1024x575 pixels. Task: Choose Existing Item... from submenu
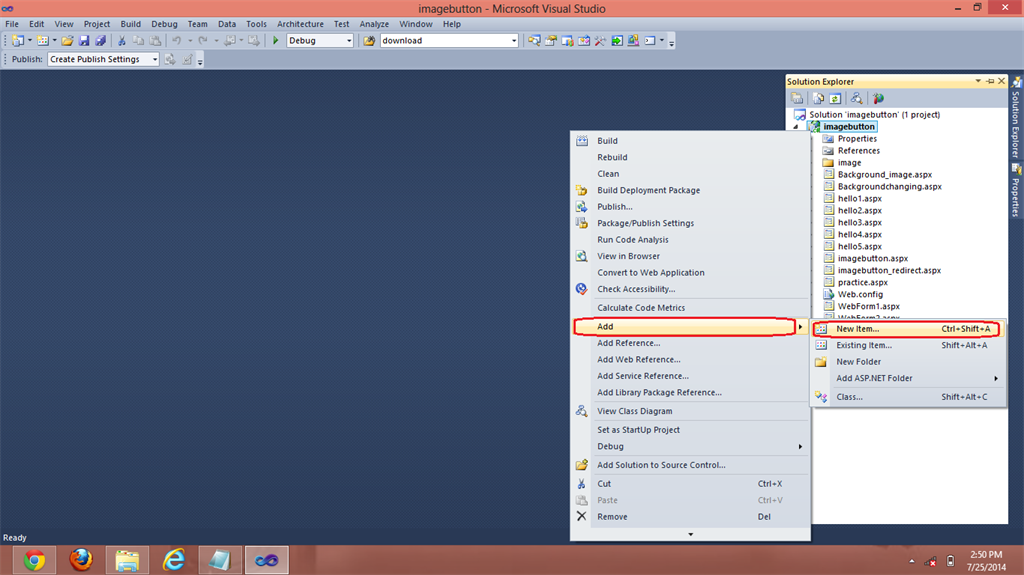908,346
